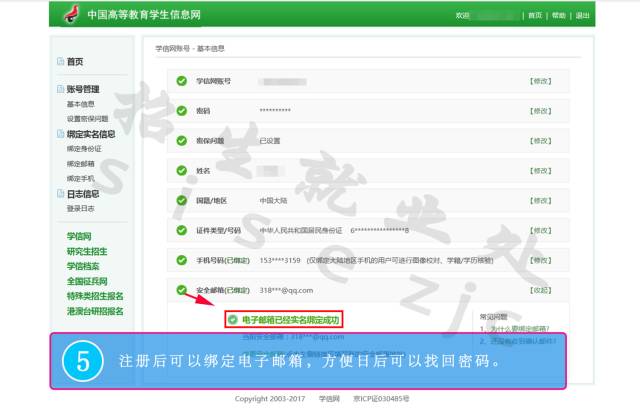Click 修改 on the 密码 row
This screenshot has height=414, width=640.
coord(539,111)
